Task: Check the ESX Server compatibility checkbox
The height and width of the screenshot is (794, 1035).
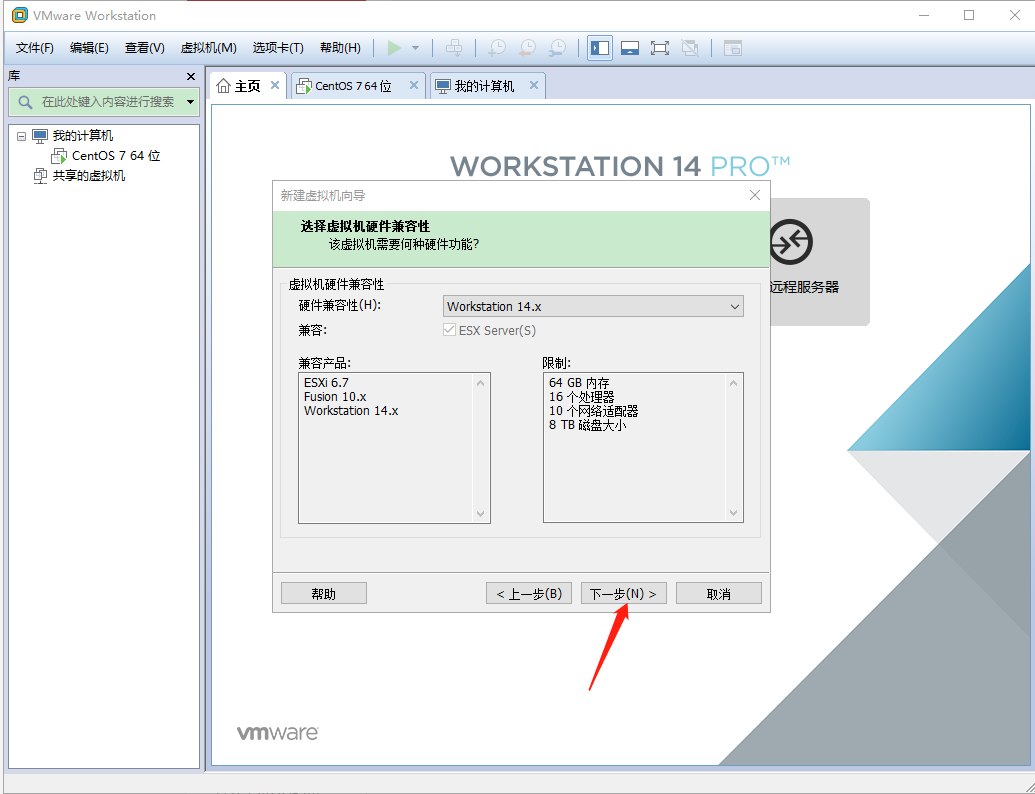Action: pyautogui.click(x=450, y=330)
